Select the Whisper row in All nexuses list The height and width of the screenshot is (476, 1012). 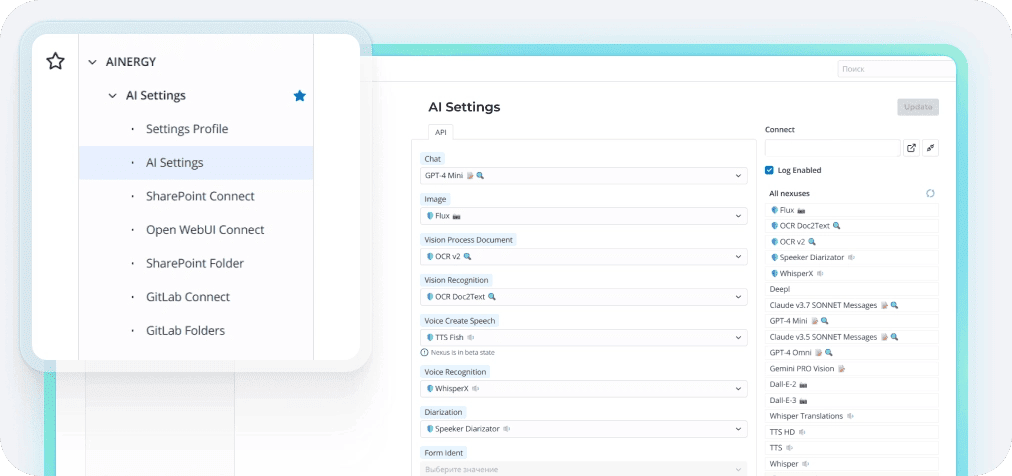point(852,464)
